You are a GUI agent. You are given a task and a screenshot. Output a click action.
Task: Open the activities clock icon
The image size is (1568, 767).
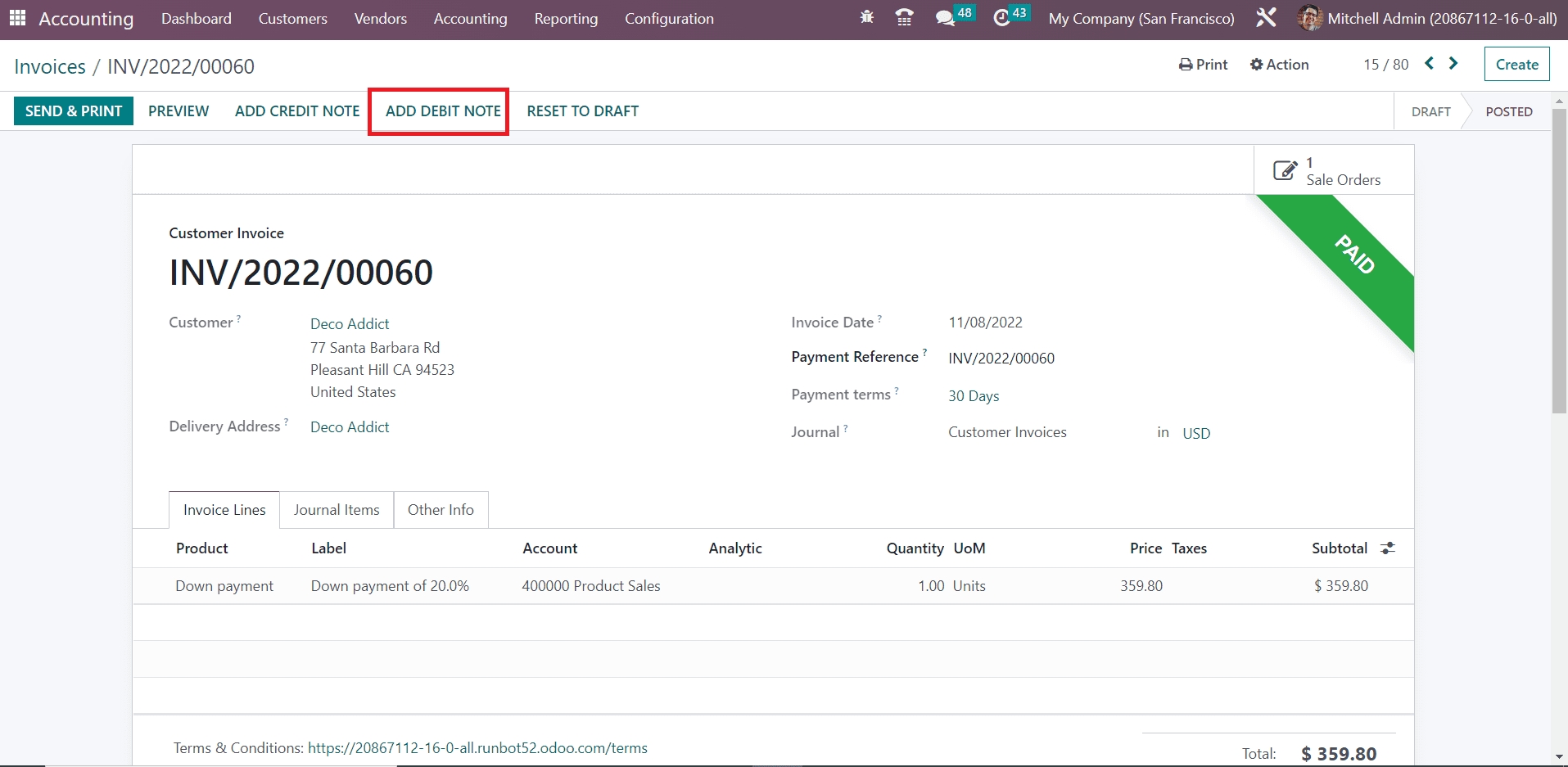click(1001, 18)
